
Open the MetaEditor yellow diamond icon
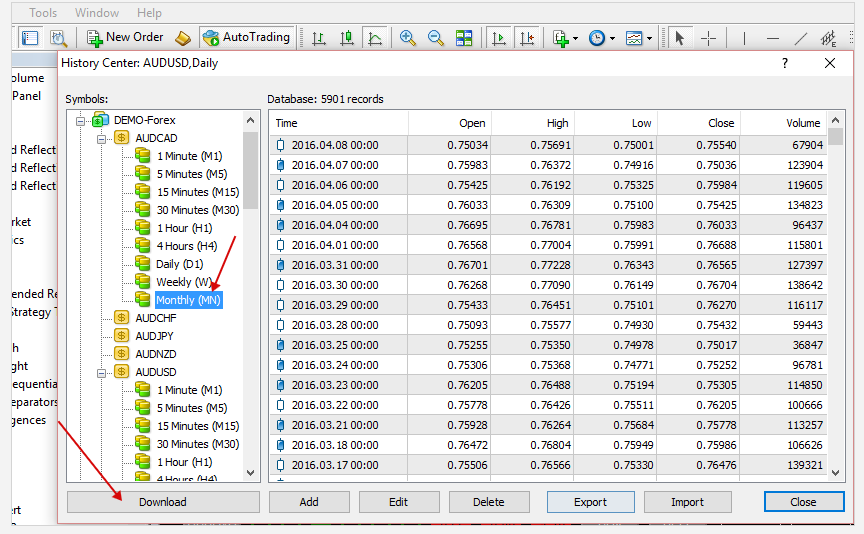182,38
